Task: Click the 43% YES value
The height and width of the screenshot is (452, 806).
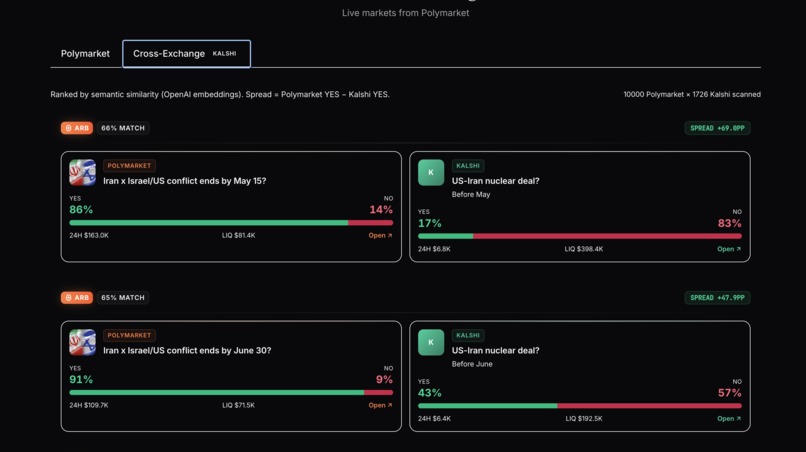Action: [x=430, y=393]
